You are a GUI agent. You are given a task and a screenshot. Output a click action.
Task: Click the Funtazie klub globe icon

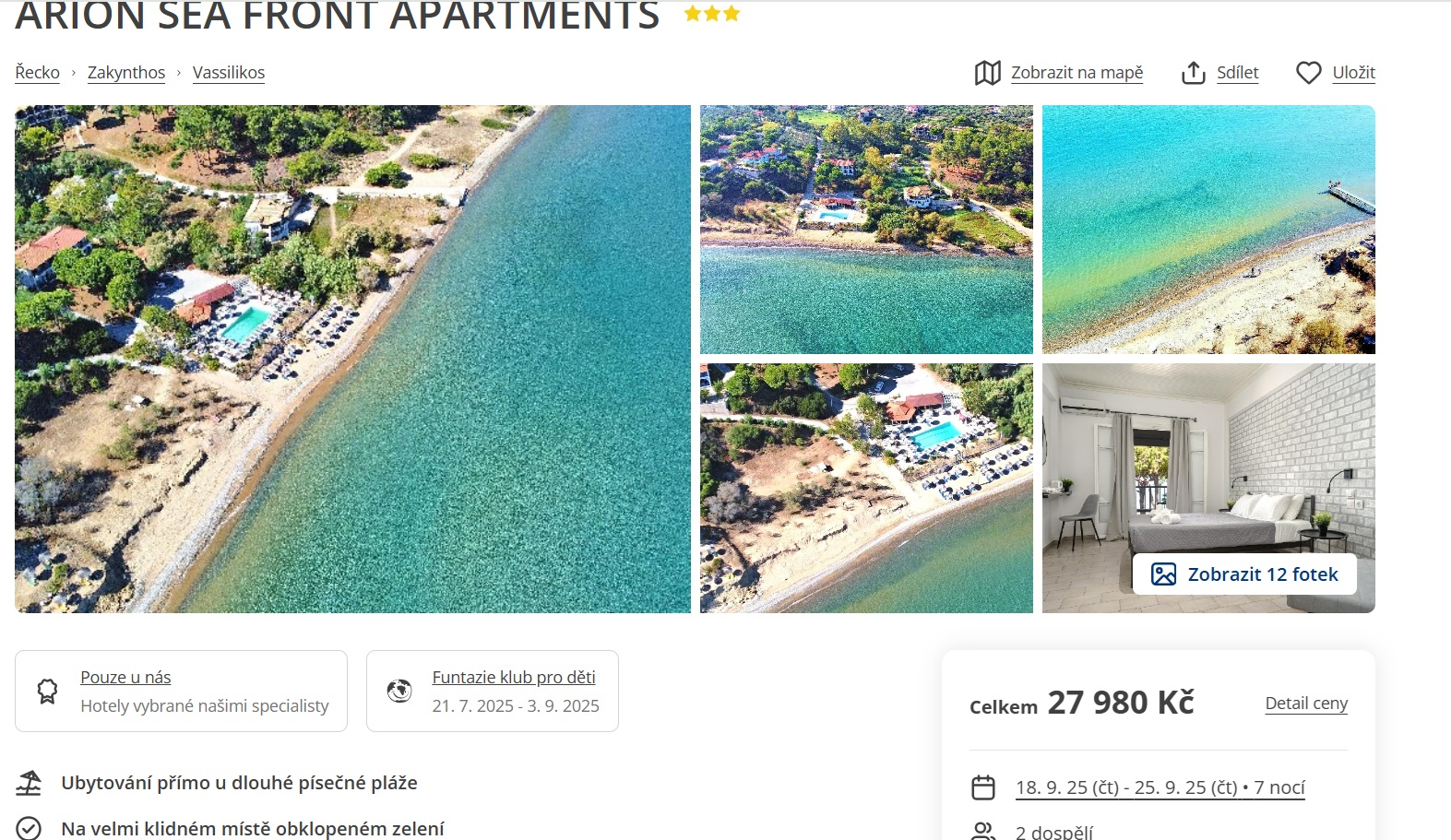pyautogui.click(x=399, y=691)
